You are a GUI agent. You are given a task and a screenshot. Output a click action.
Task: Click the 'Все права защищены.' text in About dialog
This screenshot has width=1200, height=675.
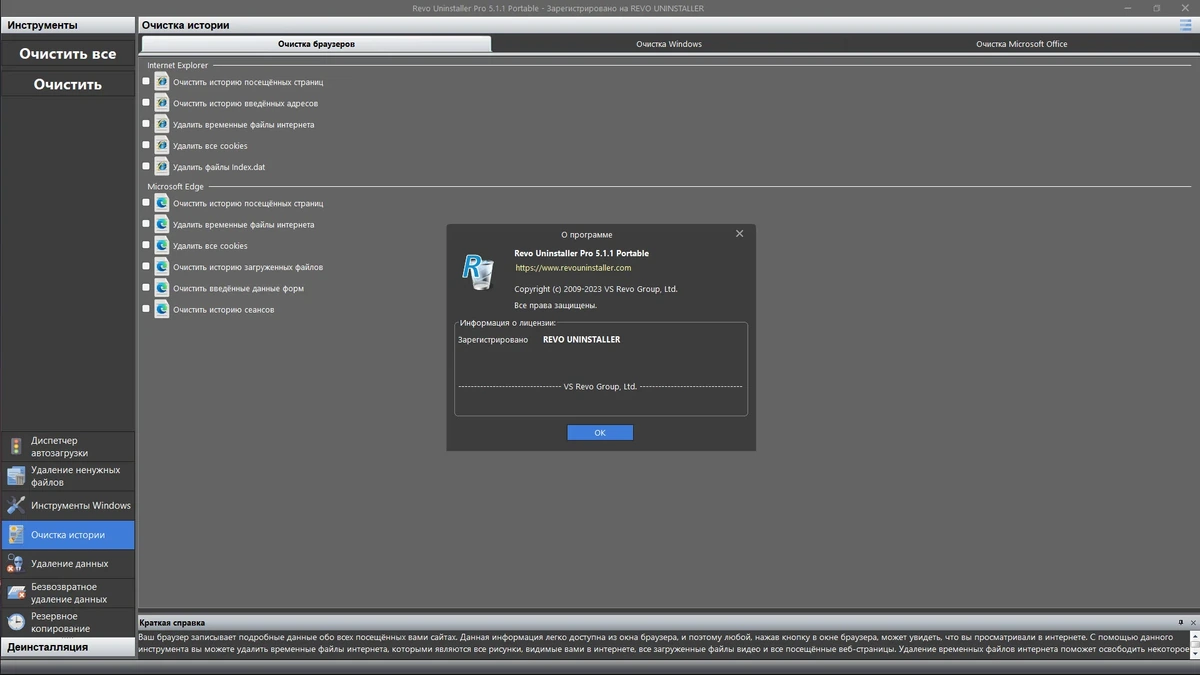click(x=556, y=305)
